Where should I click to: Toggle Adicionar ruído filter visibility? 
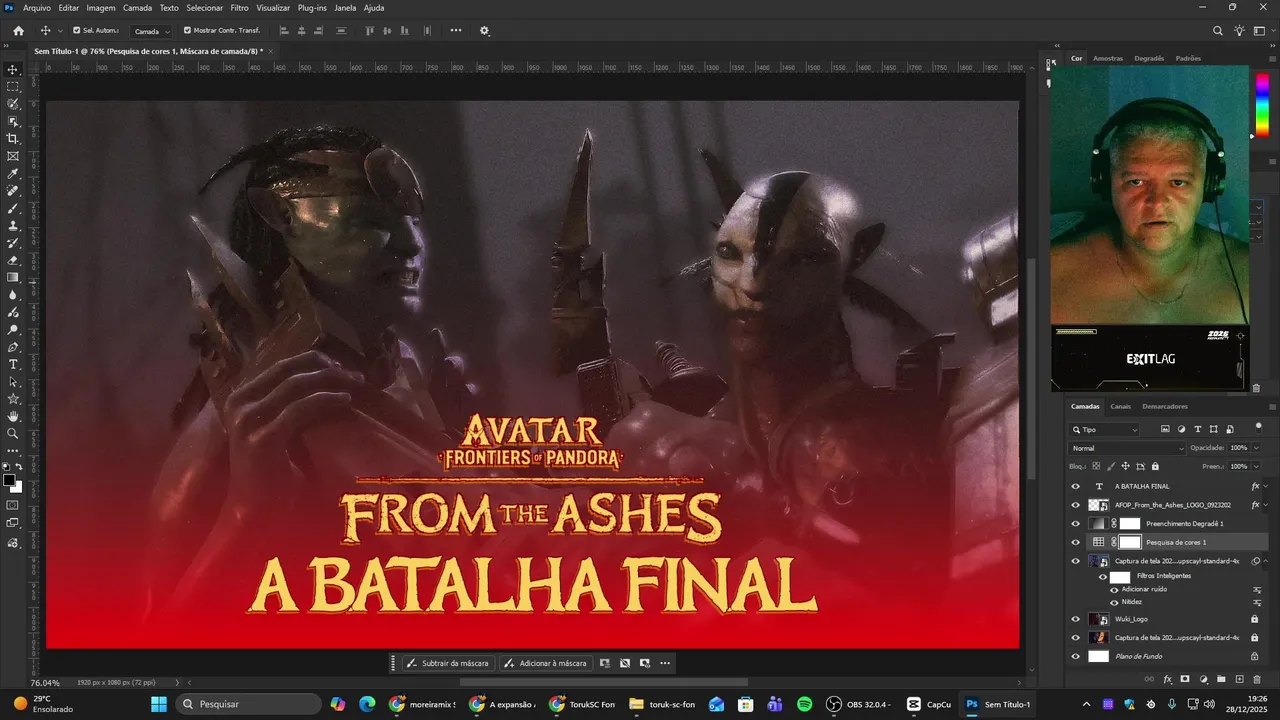[1114, 589]
